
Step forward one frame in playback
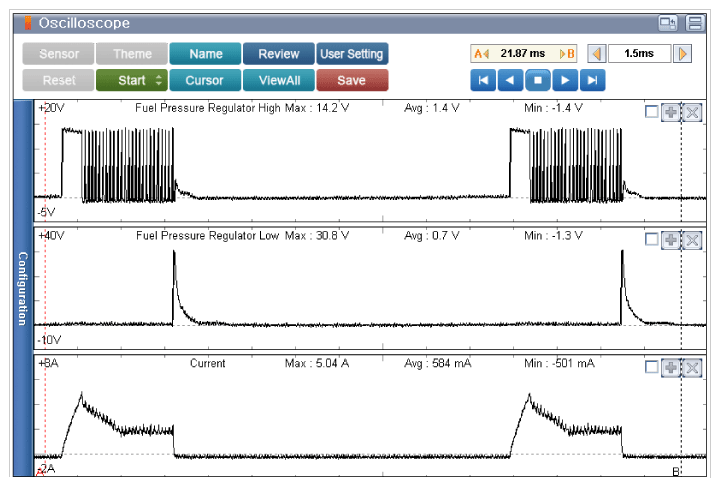coord(565,80)
